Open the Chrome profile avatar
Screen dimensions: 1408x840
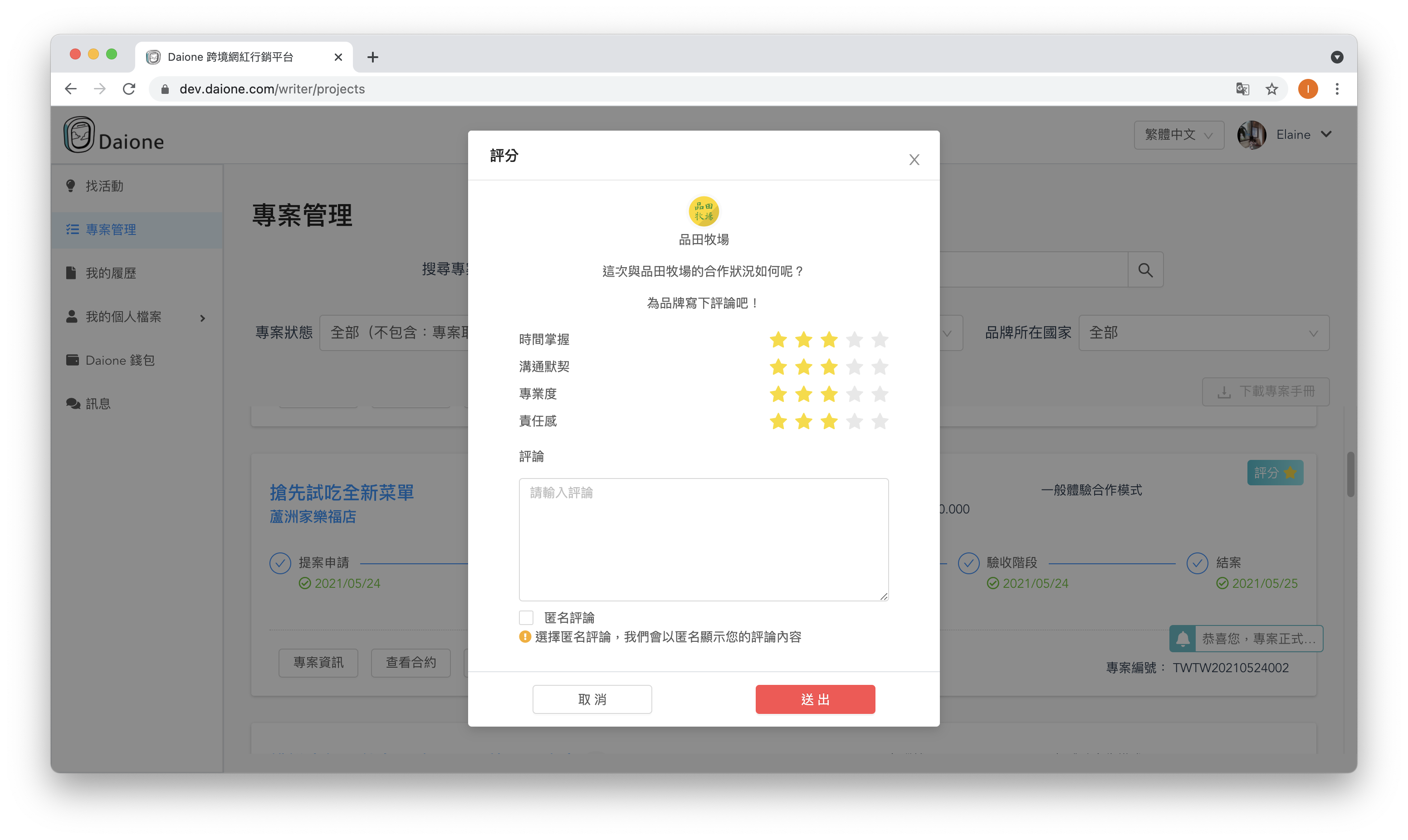click(1308, 89)
